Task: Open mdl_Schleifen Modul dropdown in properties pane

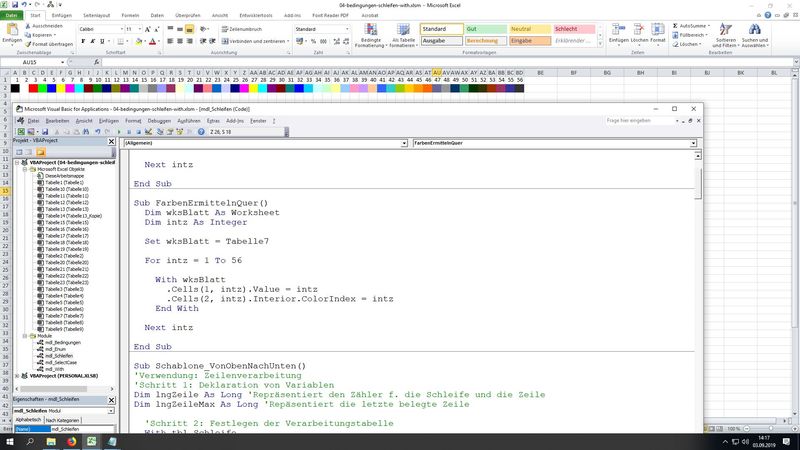Action: coord(111,411)
